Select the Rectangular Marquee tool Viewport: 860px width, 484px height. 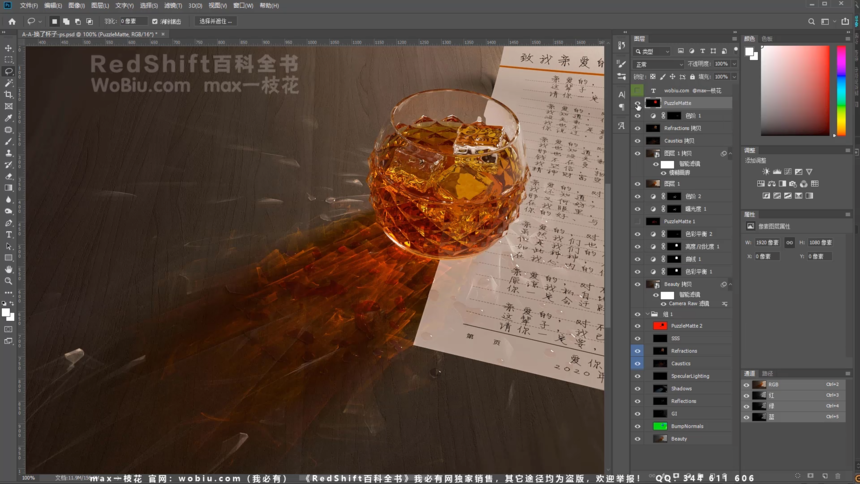(8, 60)
